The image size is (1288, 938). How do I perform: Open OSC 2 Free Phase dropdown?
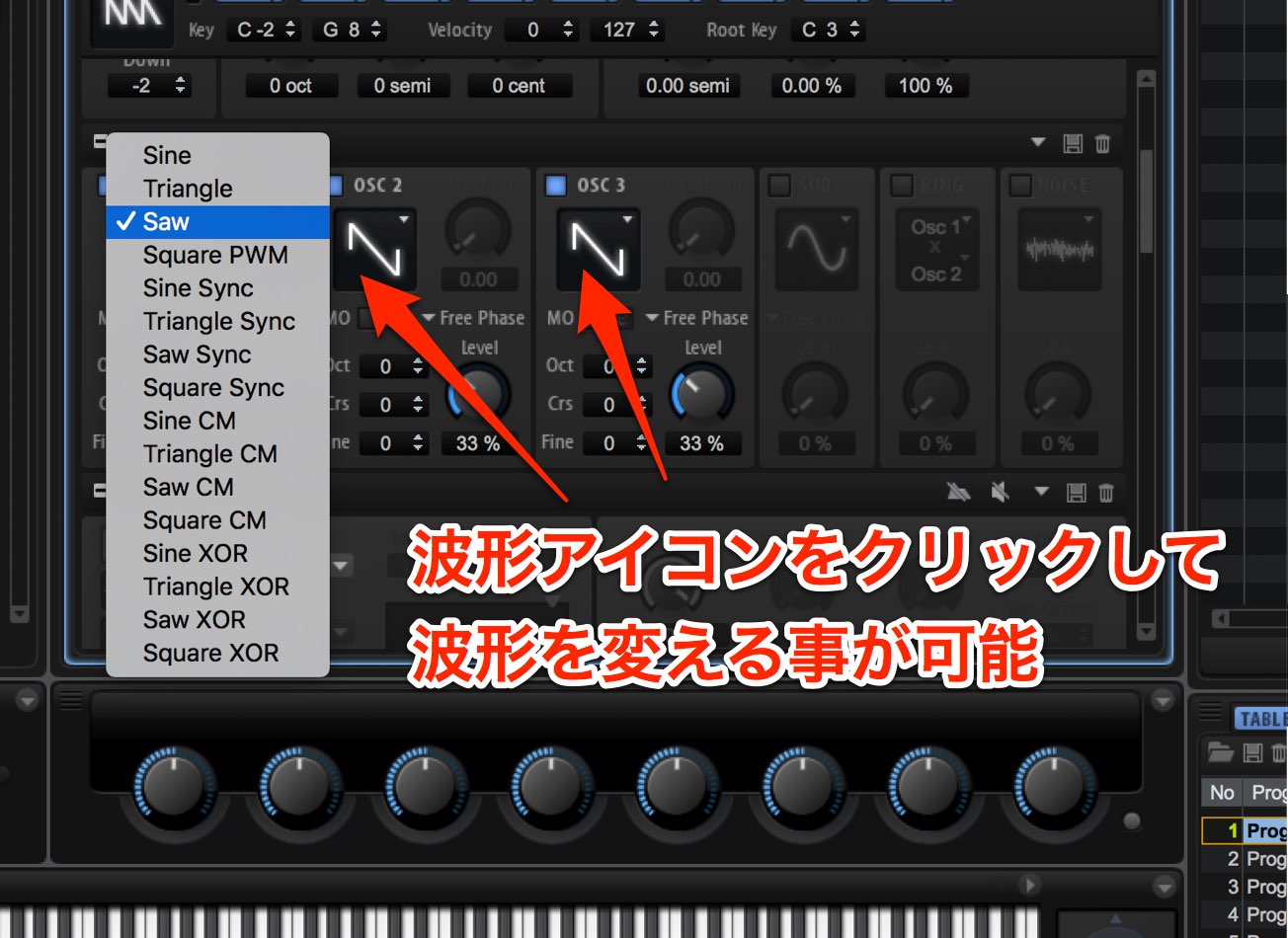473,318
